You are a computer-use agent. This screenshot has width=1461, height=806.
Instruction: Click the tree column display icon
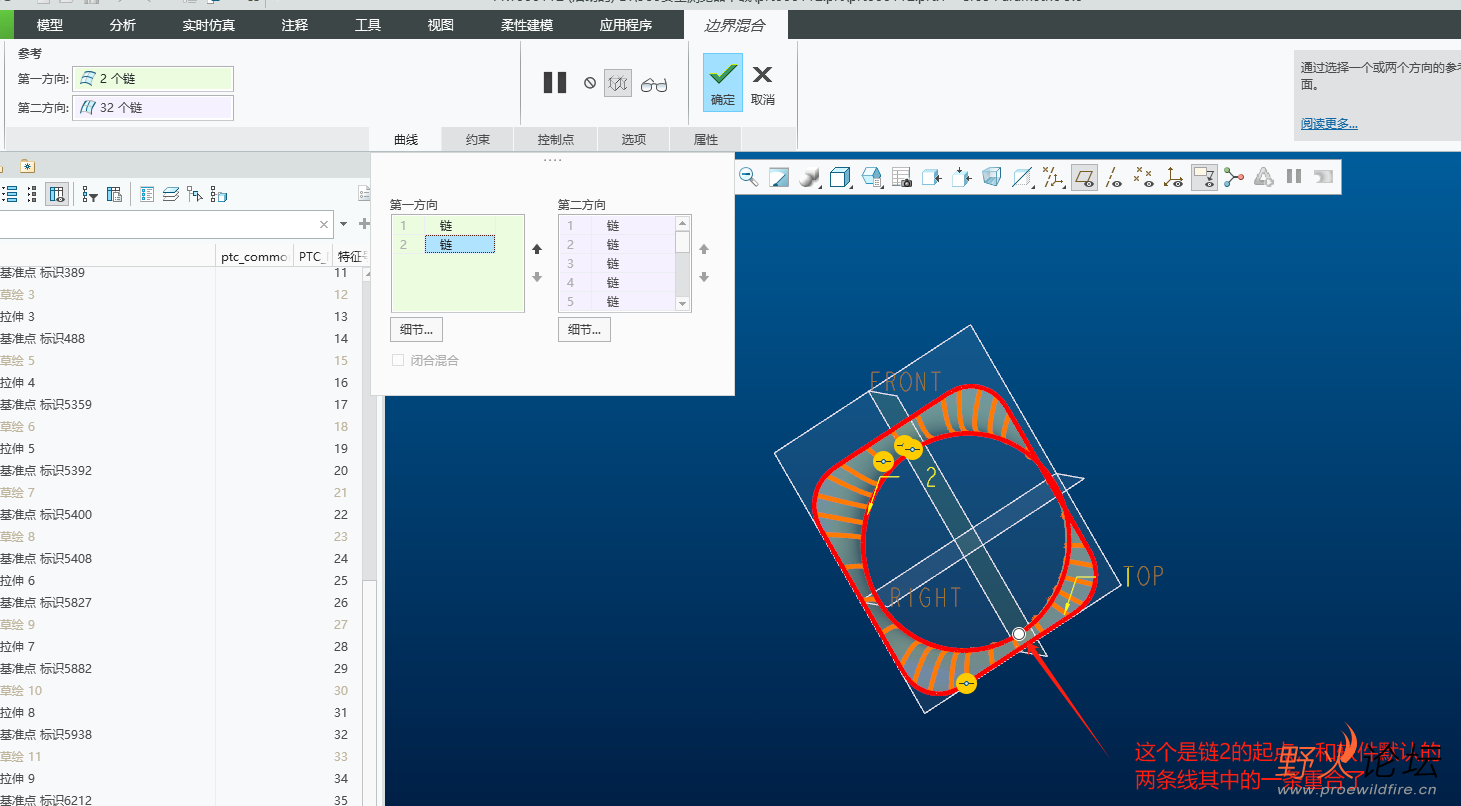pos(57,194)
